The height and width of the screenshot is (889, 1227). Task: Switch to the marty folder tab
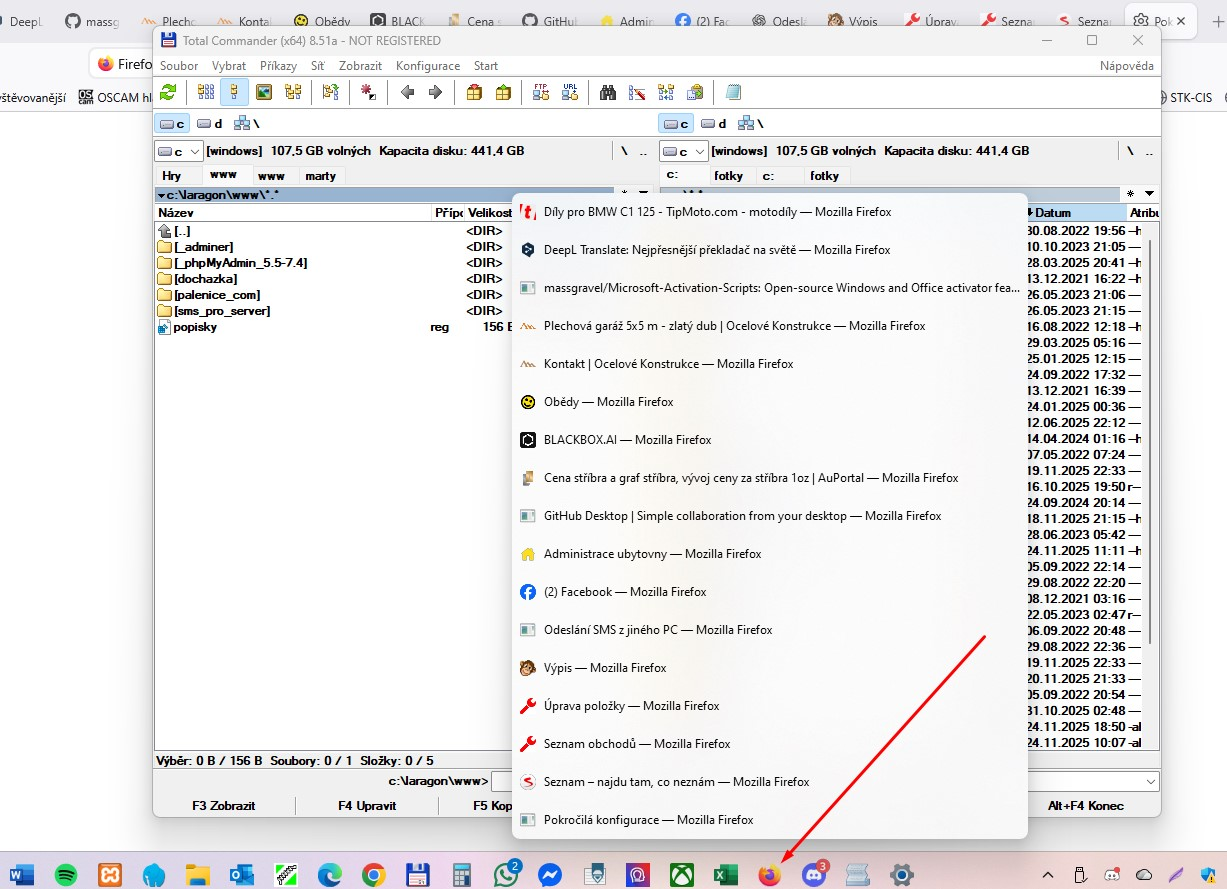(x=320, y=176)
